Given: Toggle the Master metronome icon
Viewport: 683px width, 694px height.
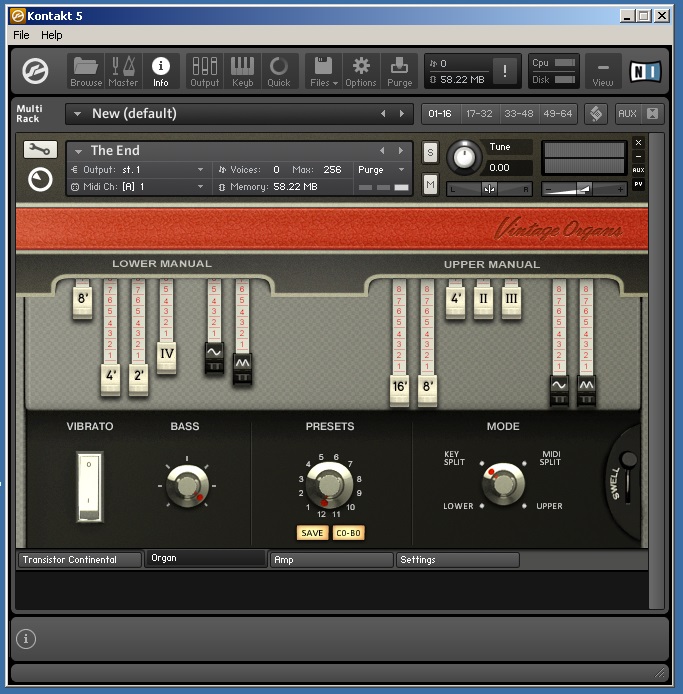Looking at the screenshot, I should pos(123,70).
